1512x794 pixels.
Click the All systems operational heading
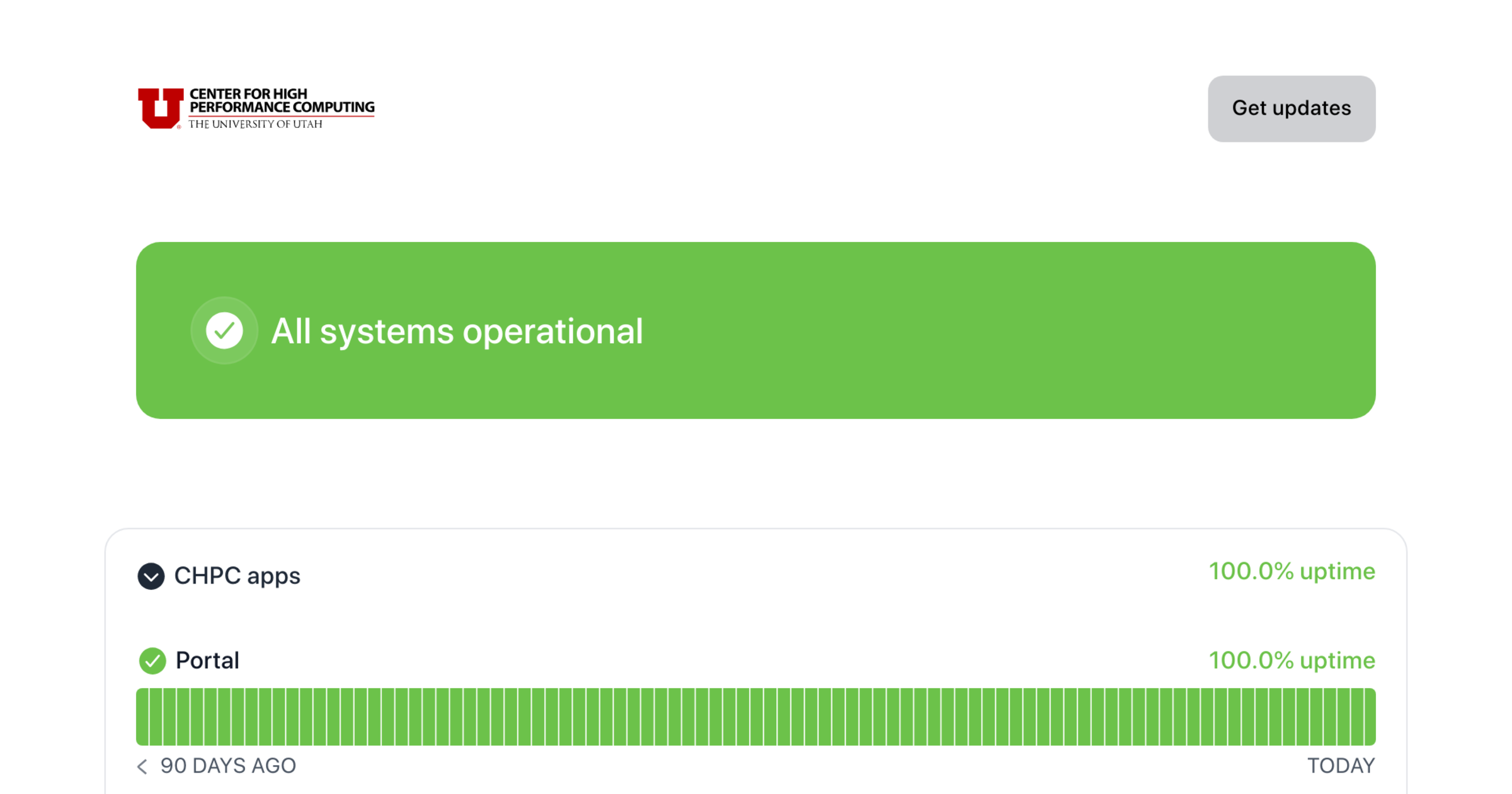[x=457, y=331]
